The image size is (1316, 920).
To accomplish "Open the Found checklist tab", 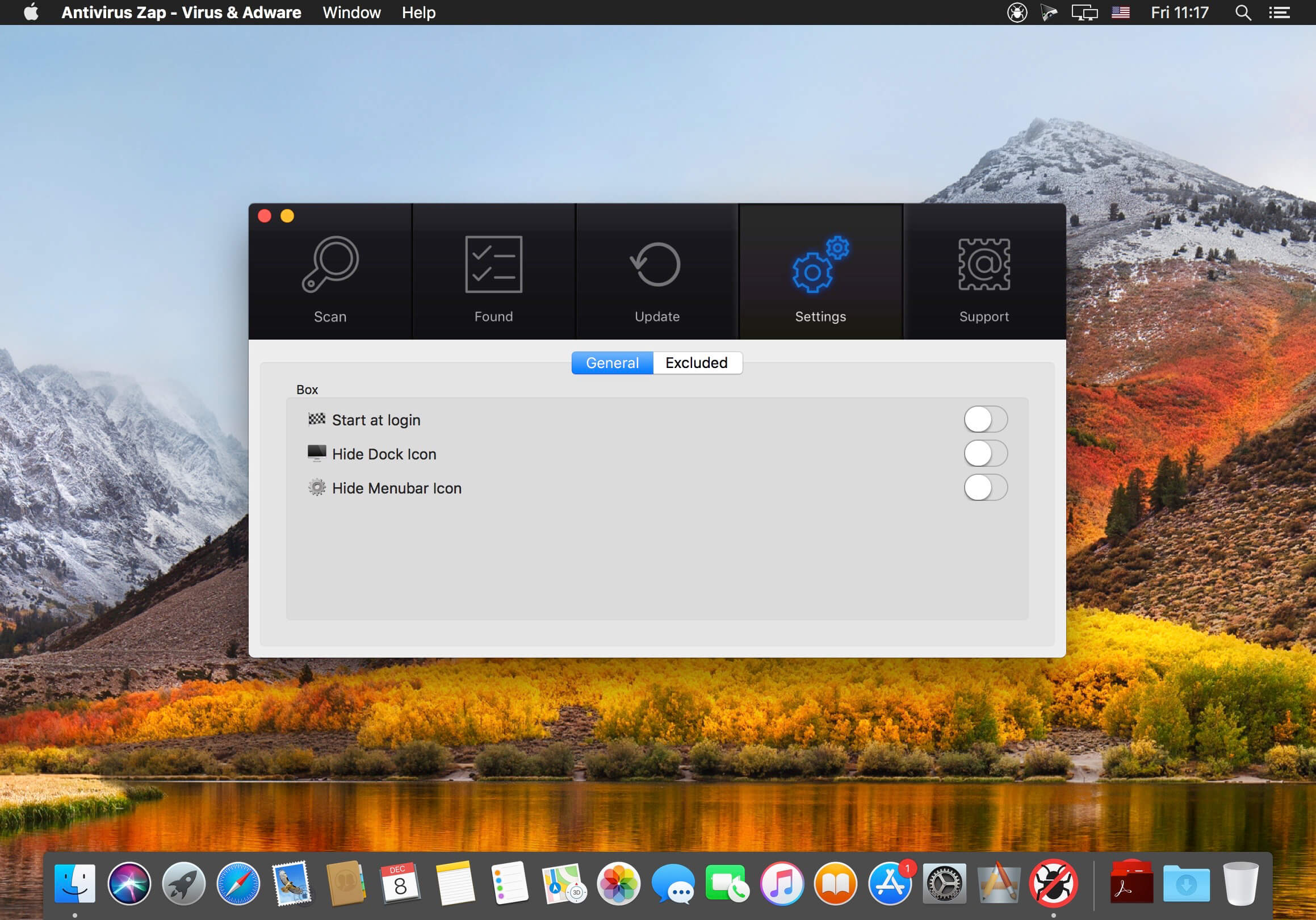I will (x=493, y=271).
